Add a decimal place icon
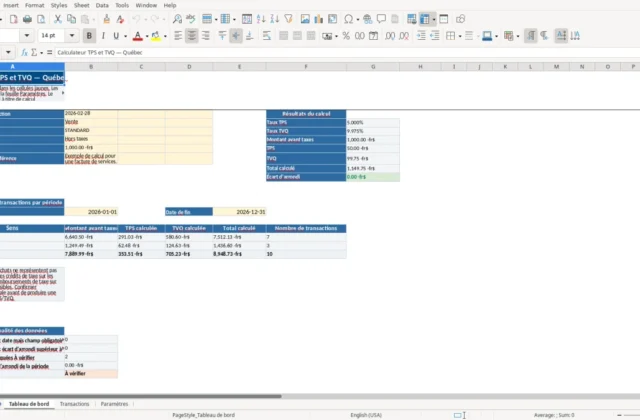The image size is (640, 420). tap(390, 36)
